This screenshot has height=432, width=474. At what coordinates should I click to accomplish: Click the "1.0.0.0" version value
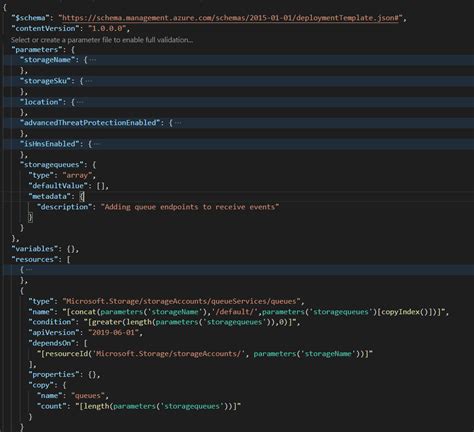click(107, 29)
